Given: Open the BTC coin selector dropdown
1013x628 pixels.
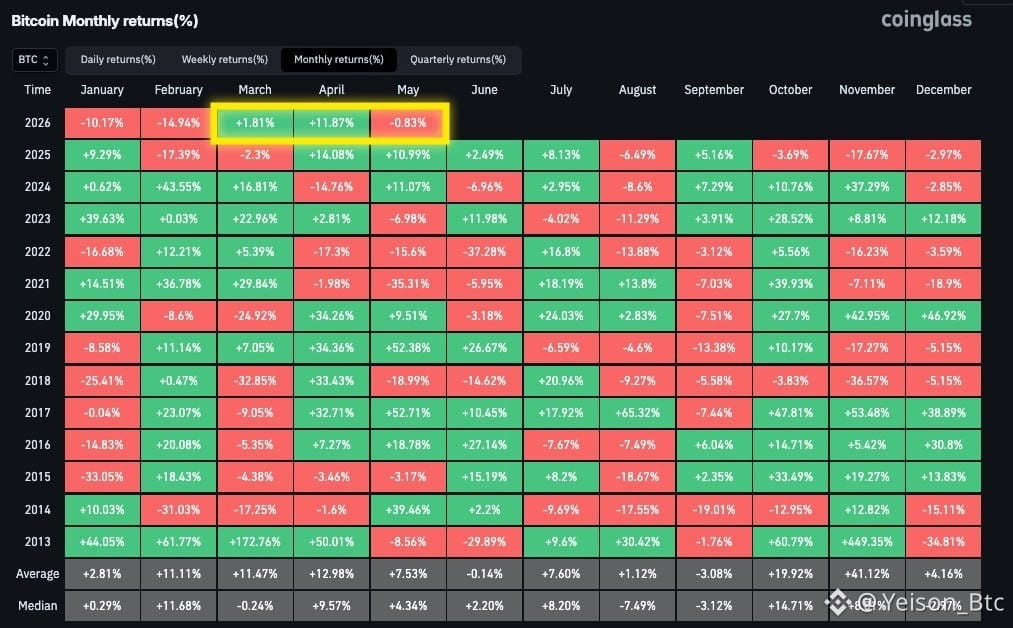Looking at the screenshot, I should (34, 59).
